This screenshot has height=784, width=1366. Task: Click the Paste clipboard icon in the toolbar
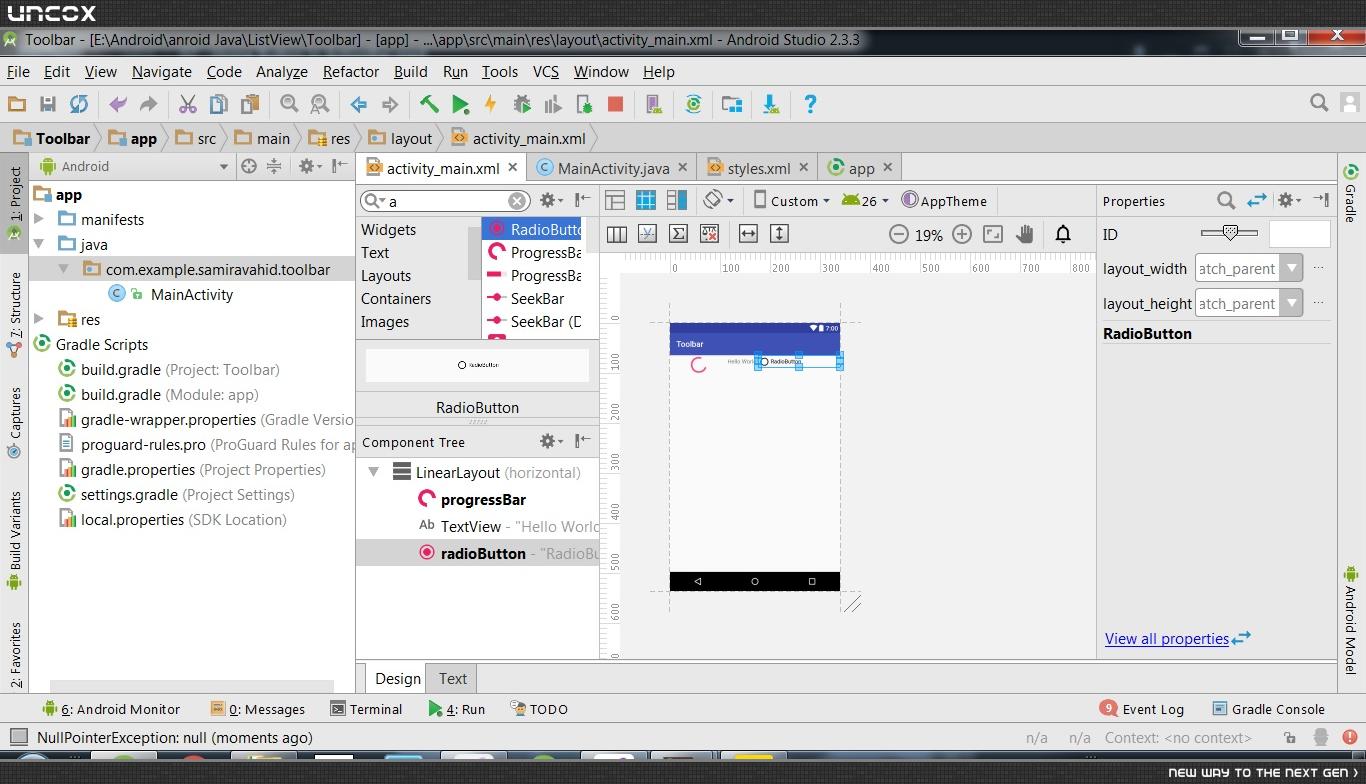[x=249, y=104]
